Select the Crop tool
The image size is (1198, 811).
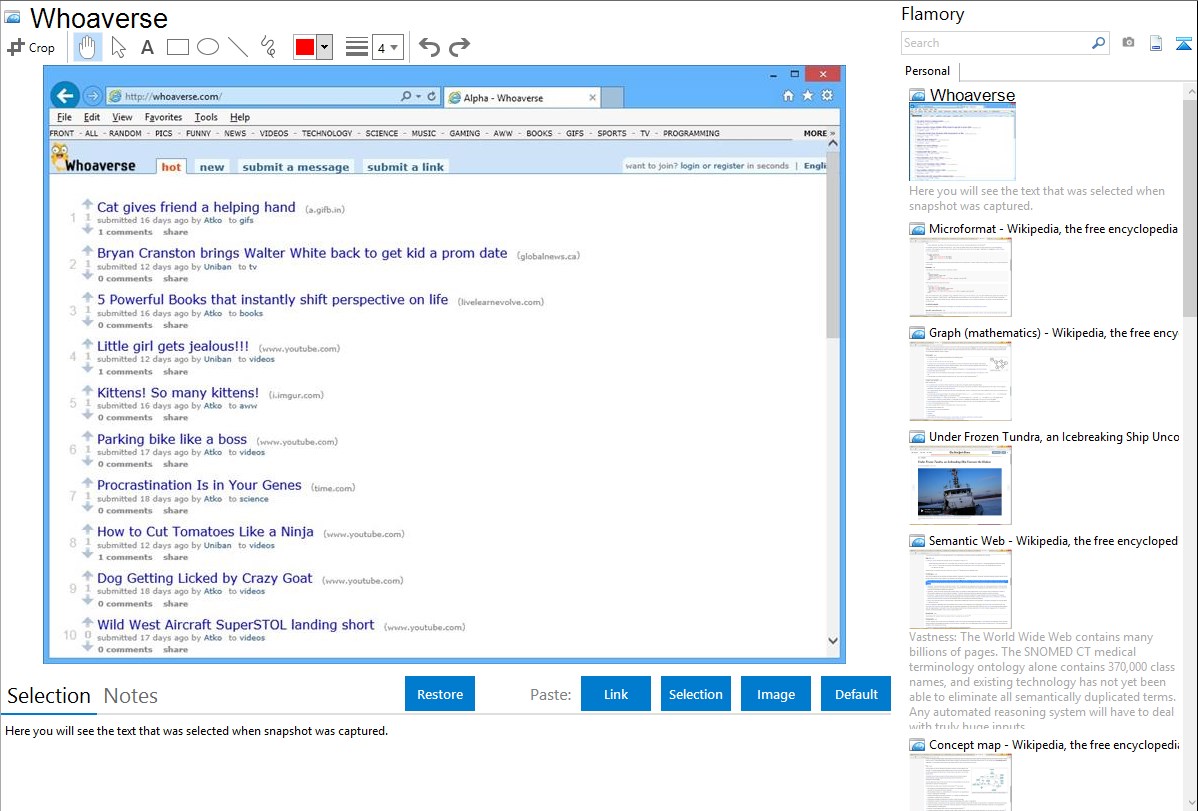(x=31, y=47)
